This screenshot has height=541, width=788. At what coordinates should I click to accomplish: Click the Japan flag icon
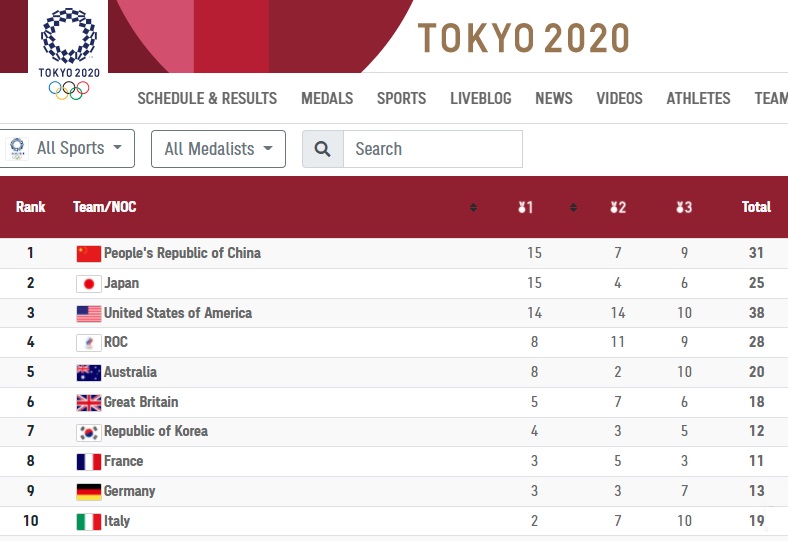click(88, 284)
